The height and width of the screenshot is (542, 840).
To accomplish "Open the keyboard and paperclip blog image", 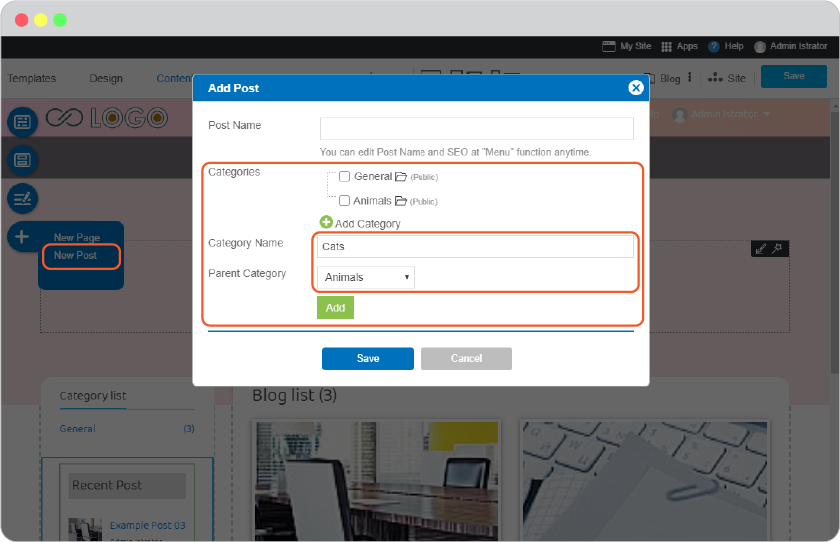I will pyautogui.click(x=645, y=481).
